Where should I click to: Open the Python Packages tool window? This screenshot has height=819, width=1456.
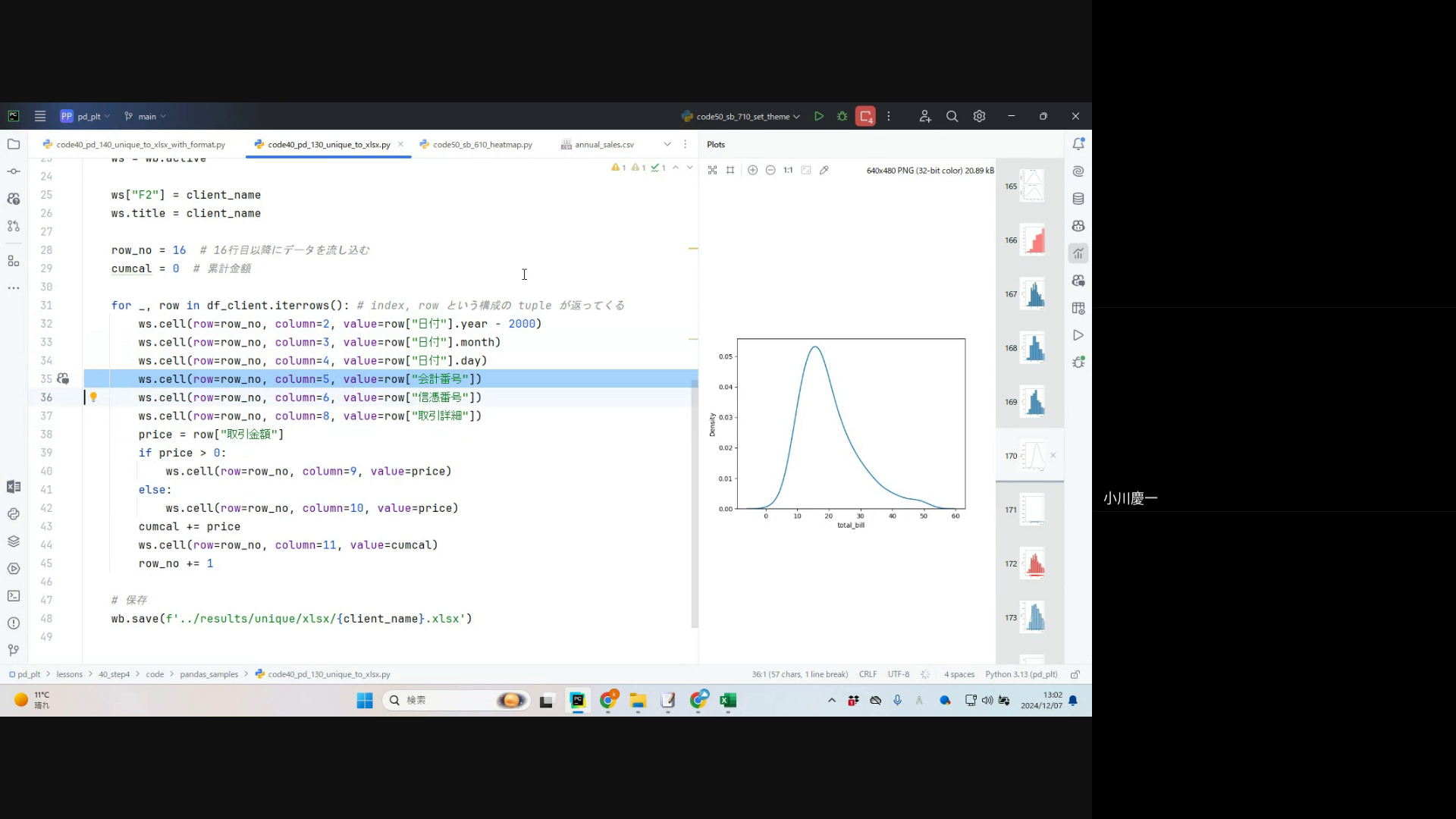(14, 541)
